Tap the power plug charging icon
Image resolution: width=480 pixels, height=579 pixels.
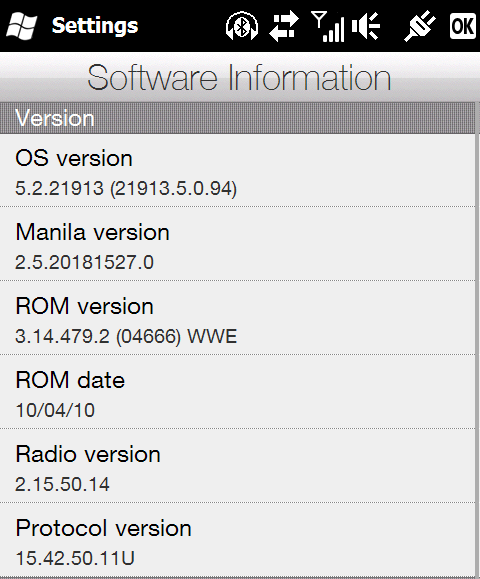pyautogui.click(x=420, y=26)
